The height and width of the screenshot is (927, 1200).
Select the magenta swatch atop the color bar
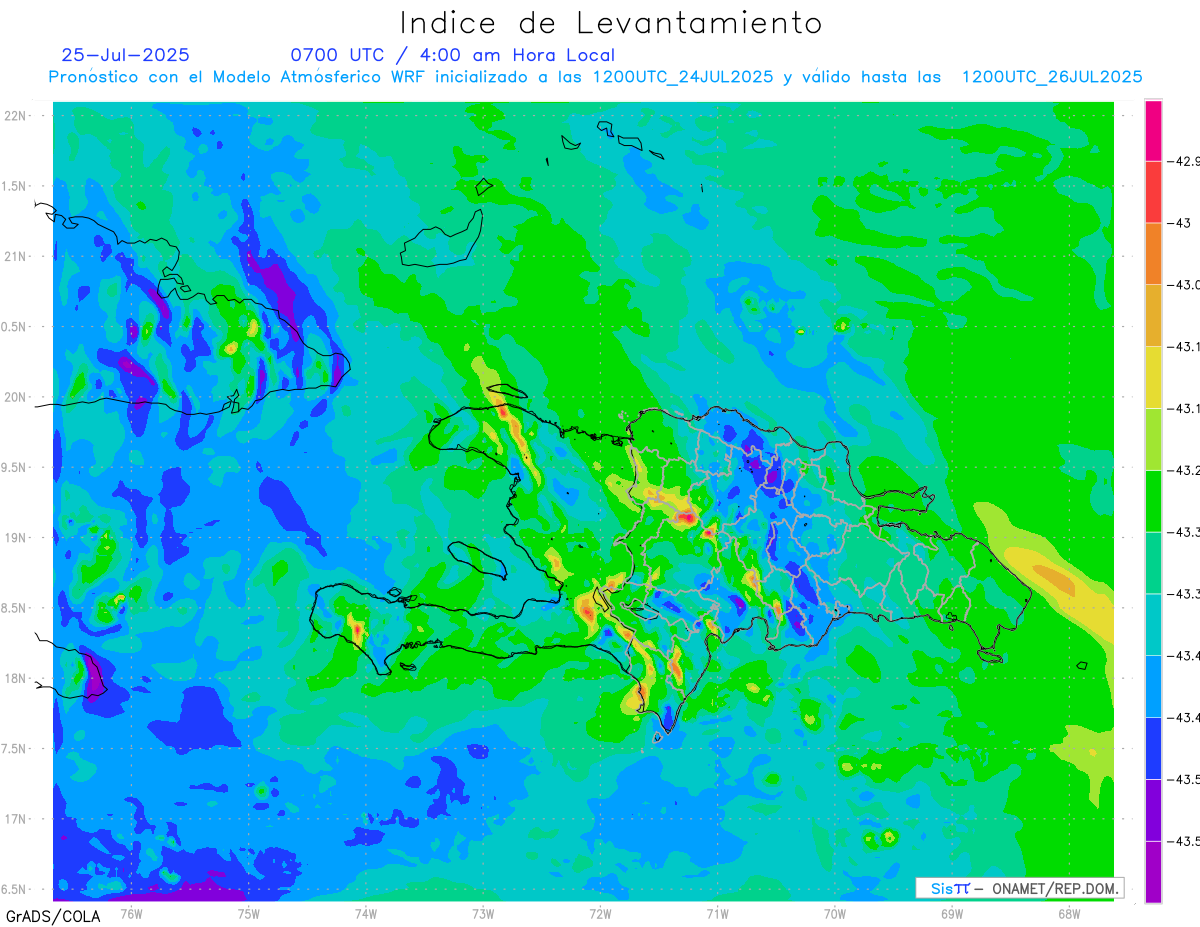[x=1154, y=130]
